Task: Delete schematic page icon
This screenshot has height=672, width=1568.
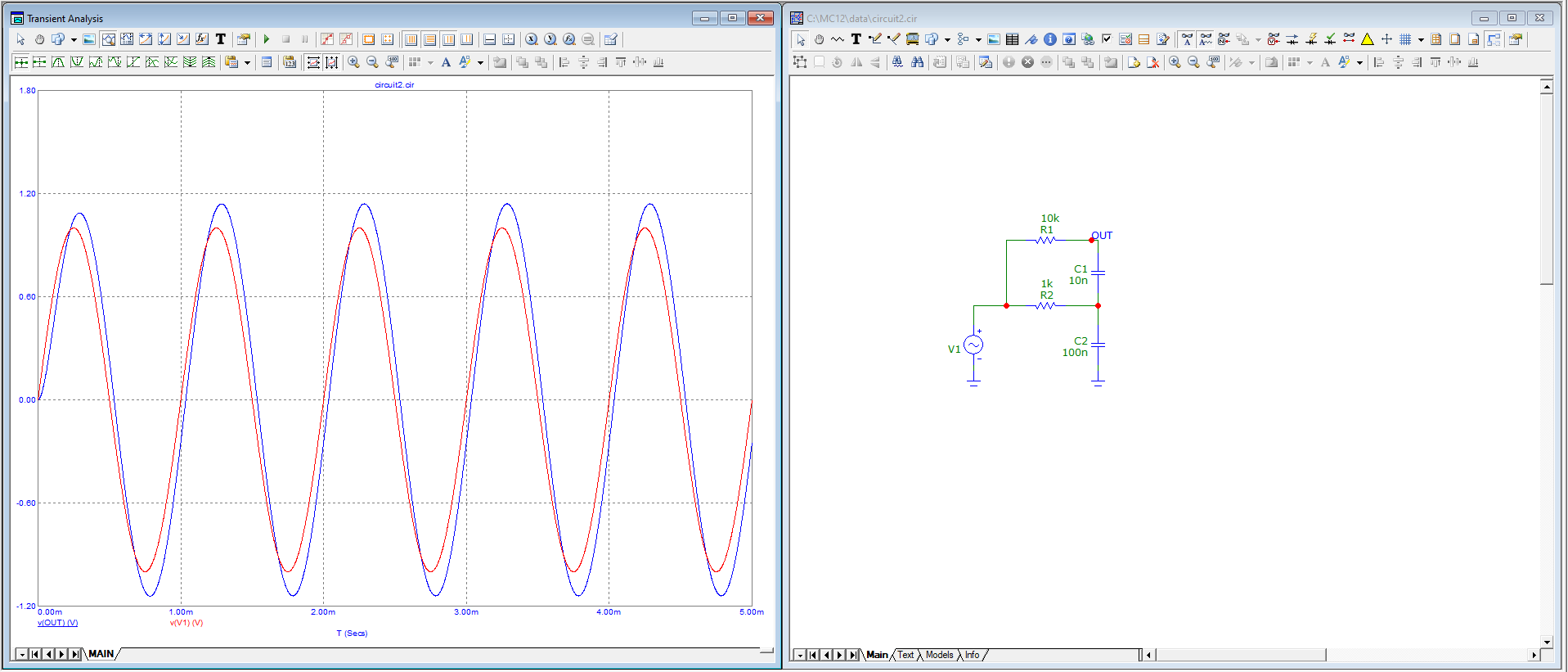Action: [1152, 62]
